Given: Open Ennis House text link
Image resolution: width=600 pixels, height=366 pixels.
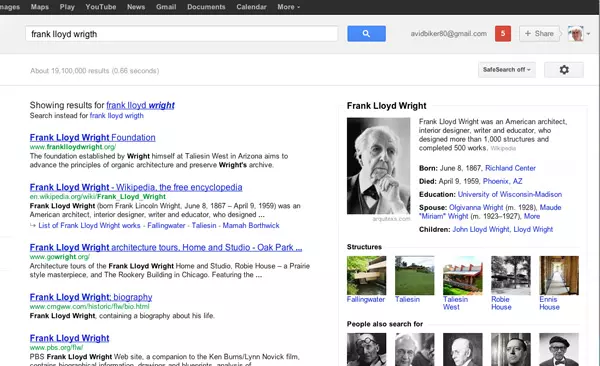Looking at the screenshot, I should pyautogui.click(x=549, y=303).
